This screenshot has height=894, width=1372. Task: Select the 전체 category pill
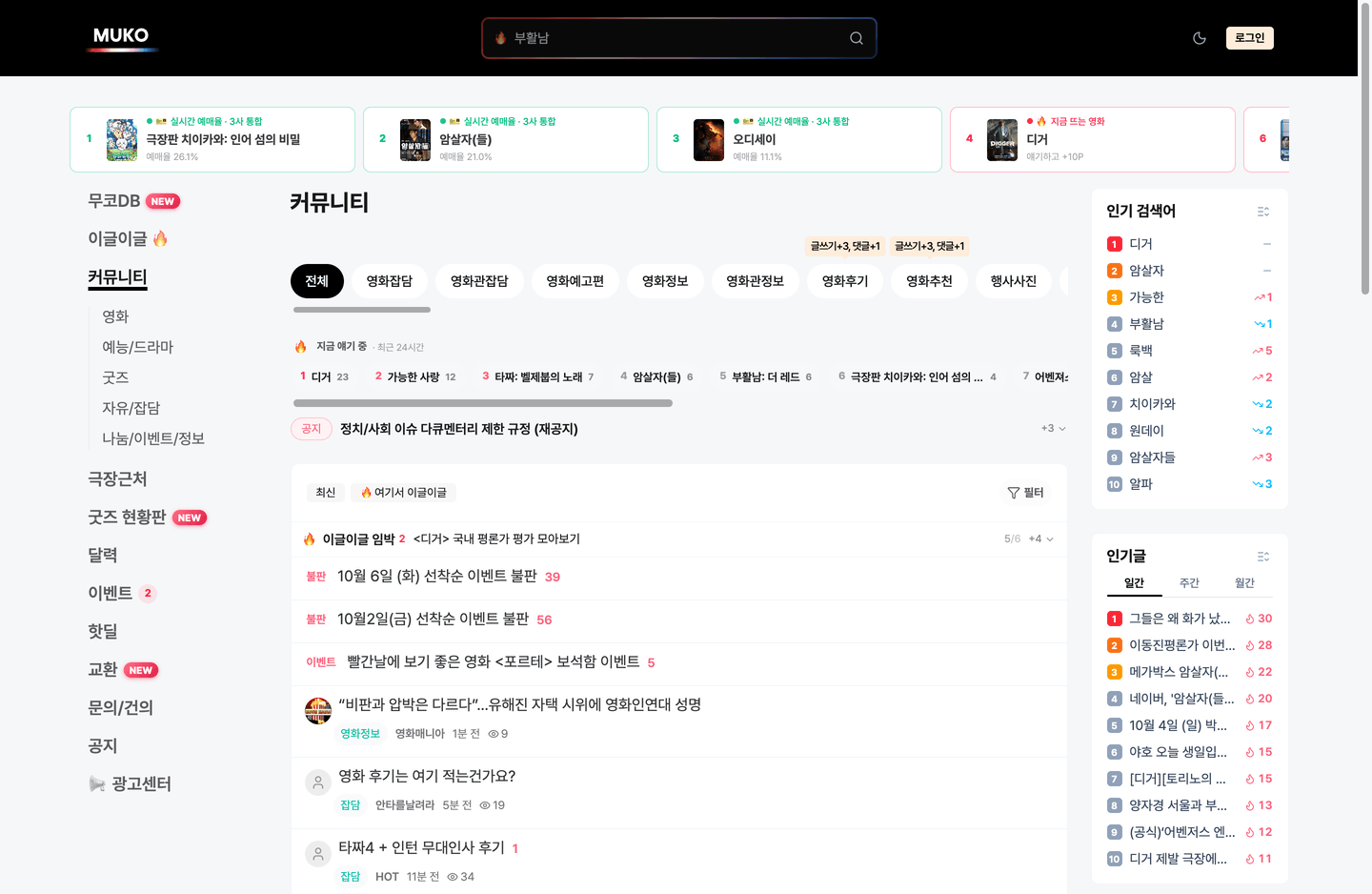pos(317,281)
